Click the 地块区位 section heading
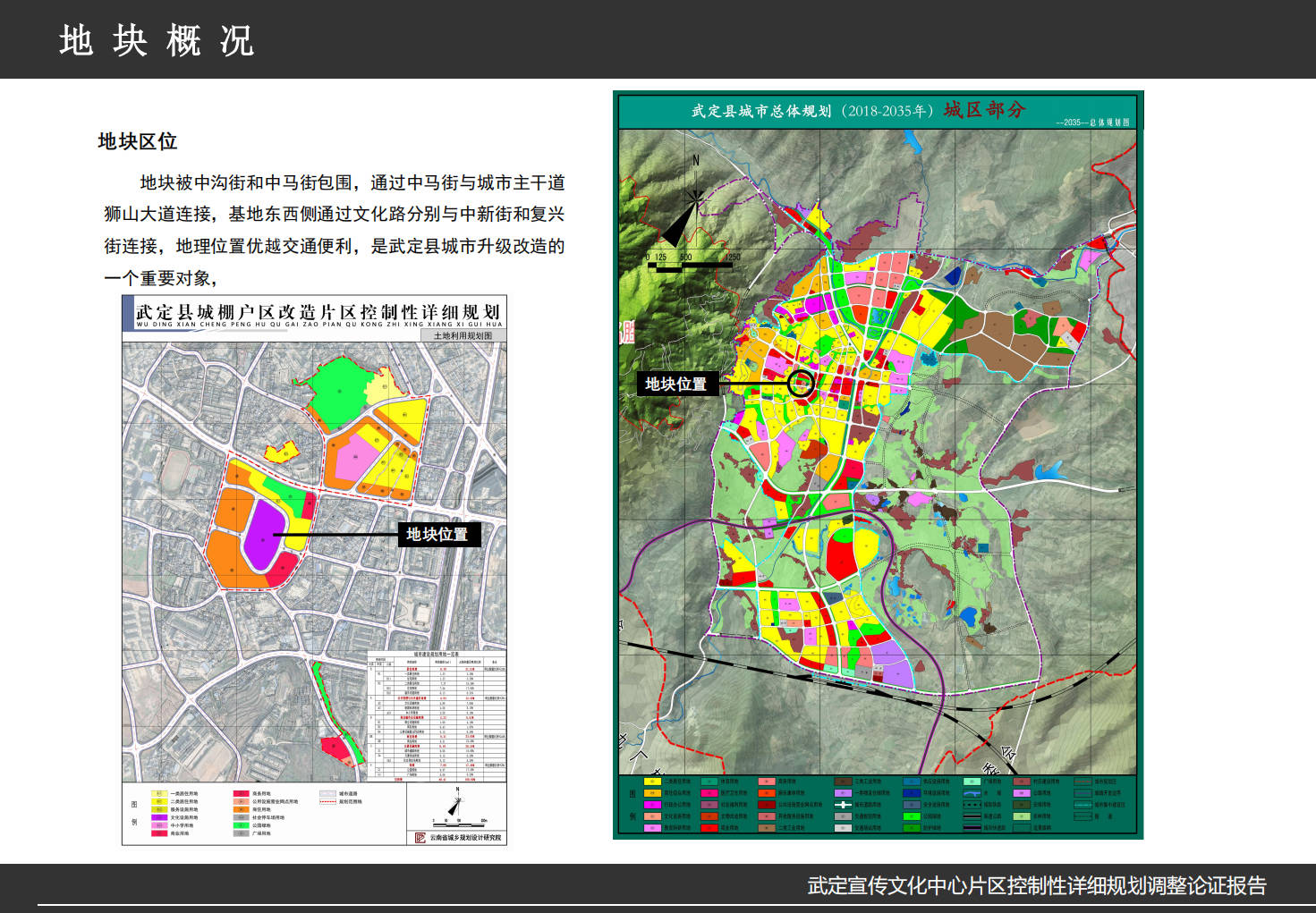 click(x=138, y=141)
